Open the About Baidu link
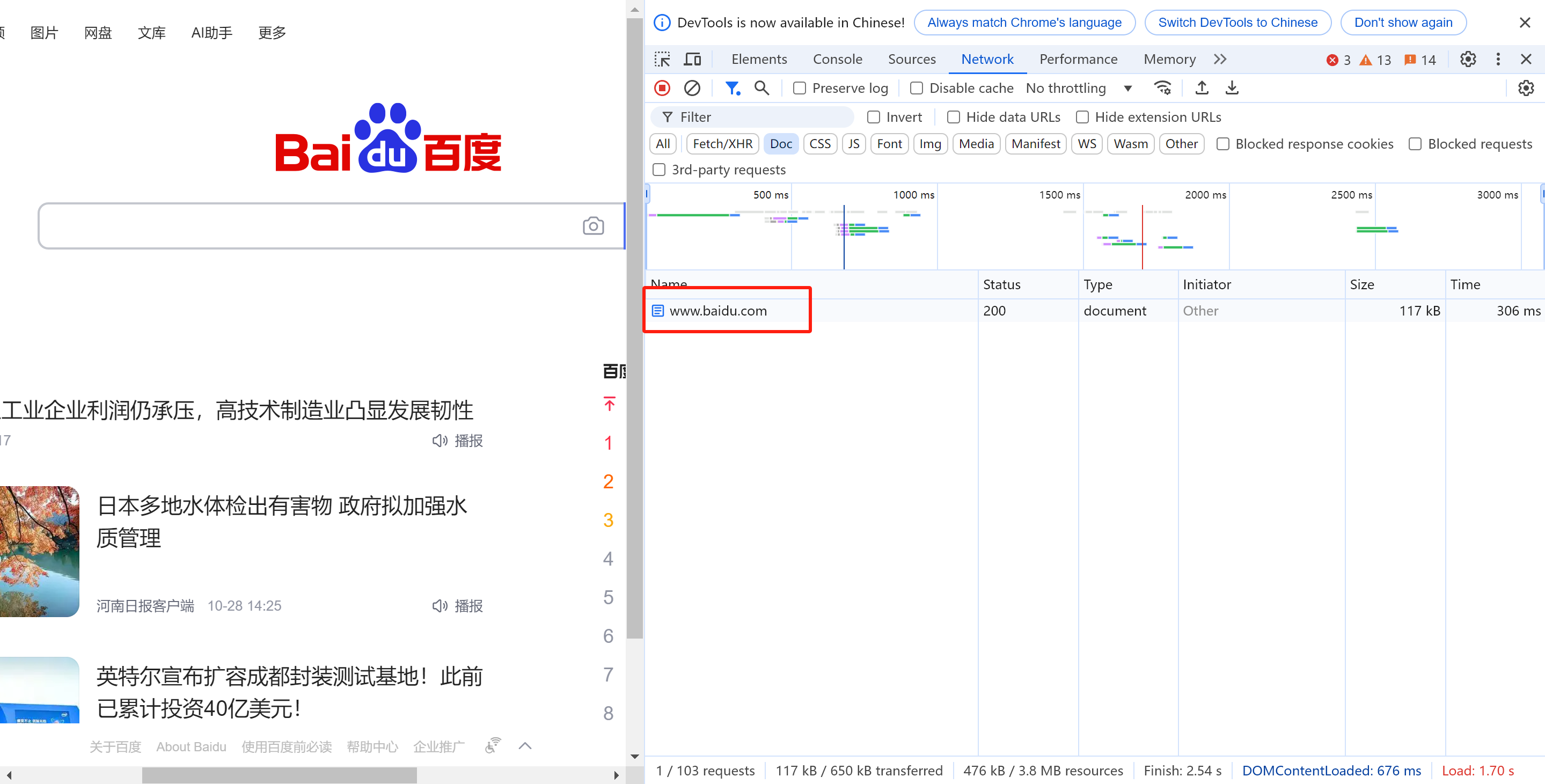 click(191, 746)
